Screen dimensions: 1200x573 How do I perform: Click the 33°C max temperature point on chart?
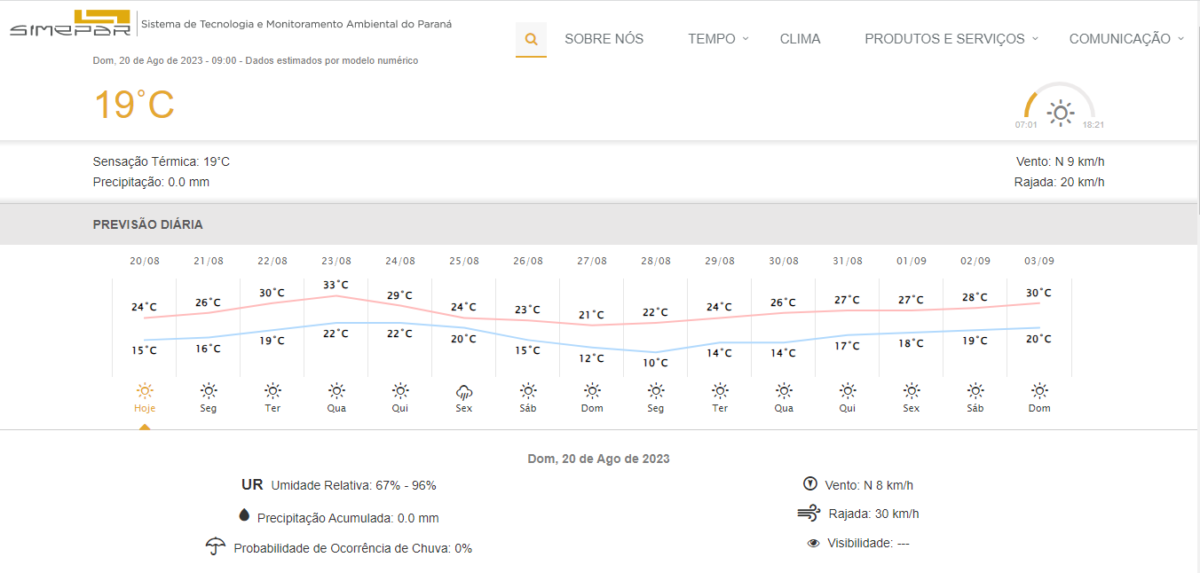[x=336, y=295]
